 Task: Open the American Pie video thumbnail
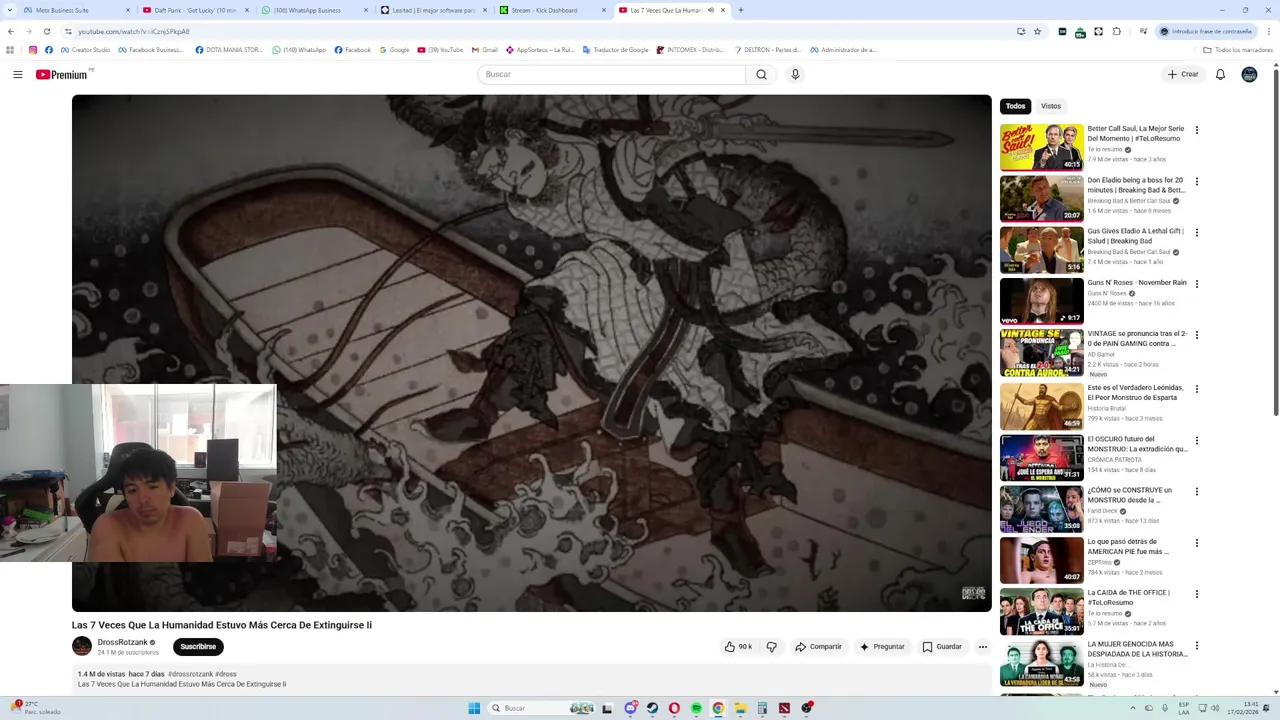pyautogui.click(x=1041, y=560)
